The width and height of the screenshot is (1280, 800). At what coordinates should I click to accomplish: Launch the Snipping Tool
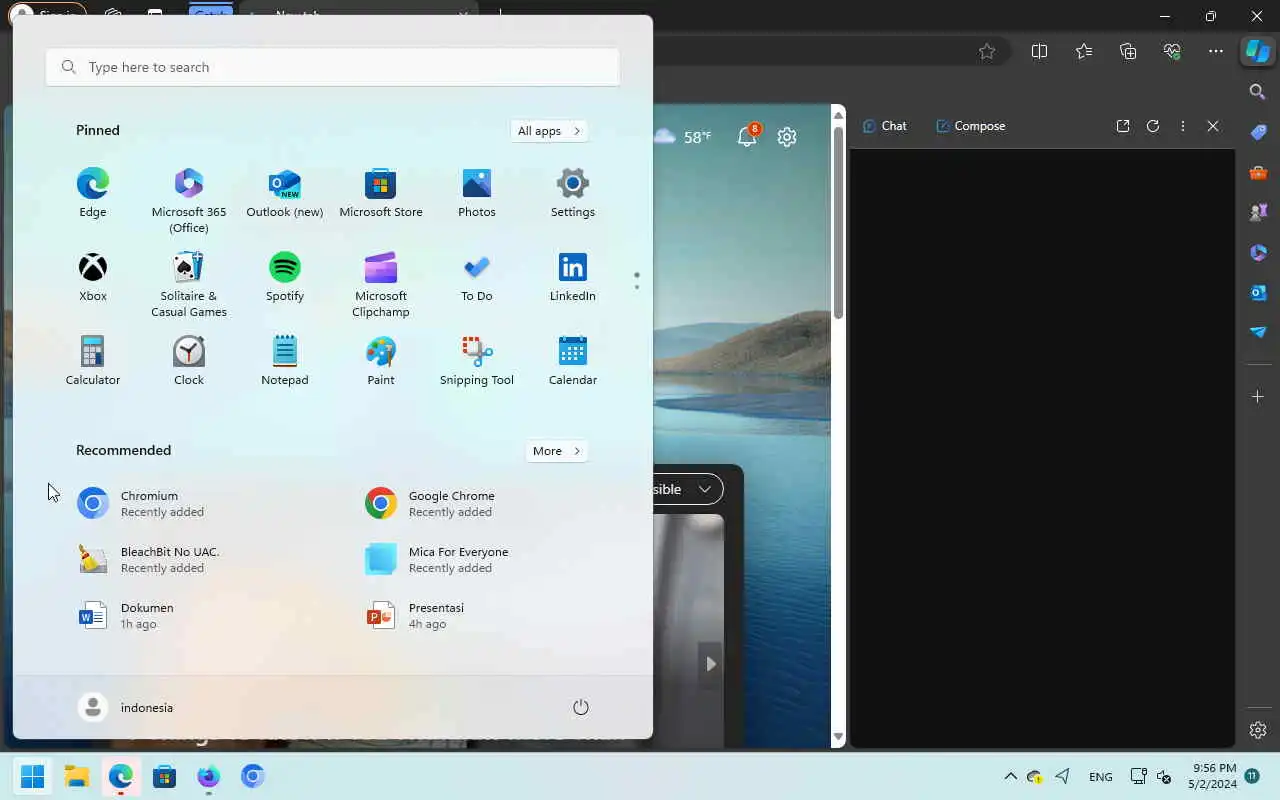(x=477, y=361)
